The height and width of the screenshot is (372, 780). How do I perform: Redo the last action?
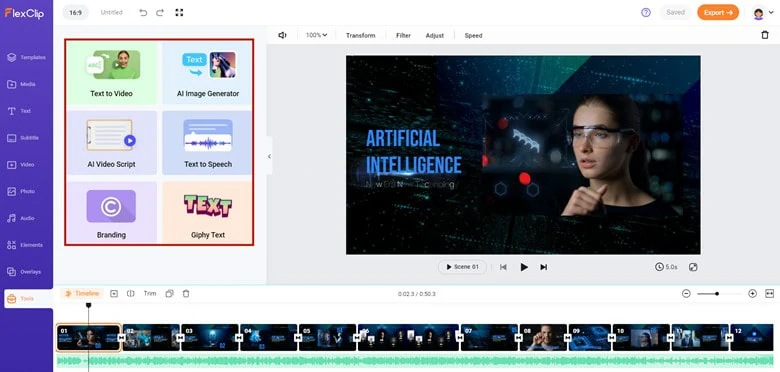click(160, 13)
